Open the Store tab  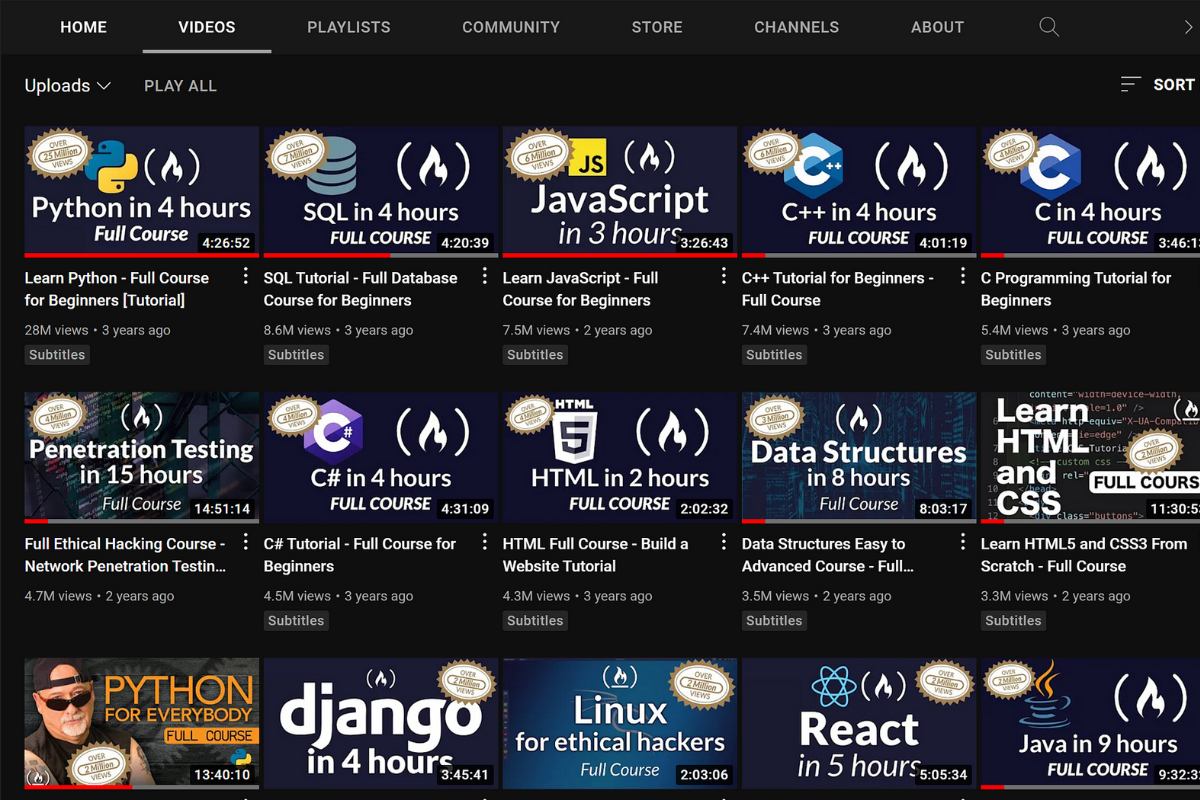tap(657, 27)
